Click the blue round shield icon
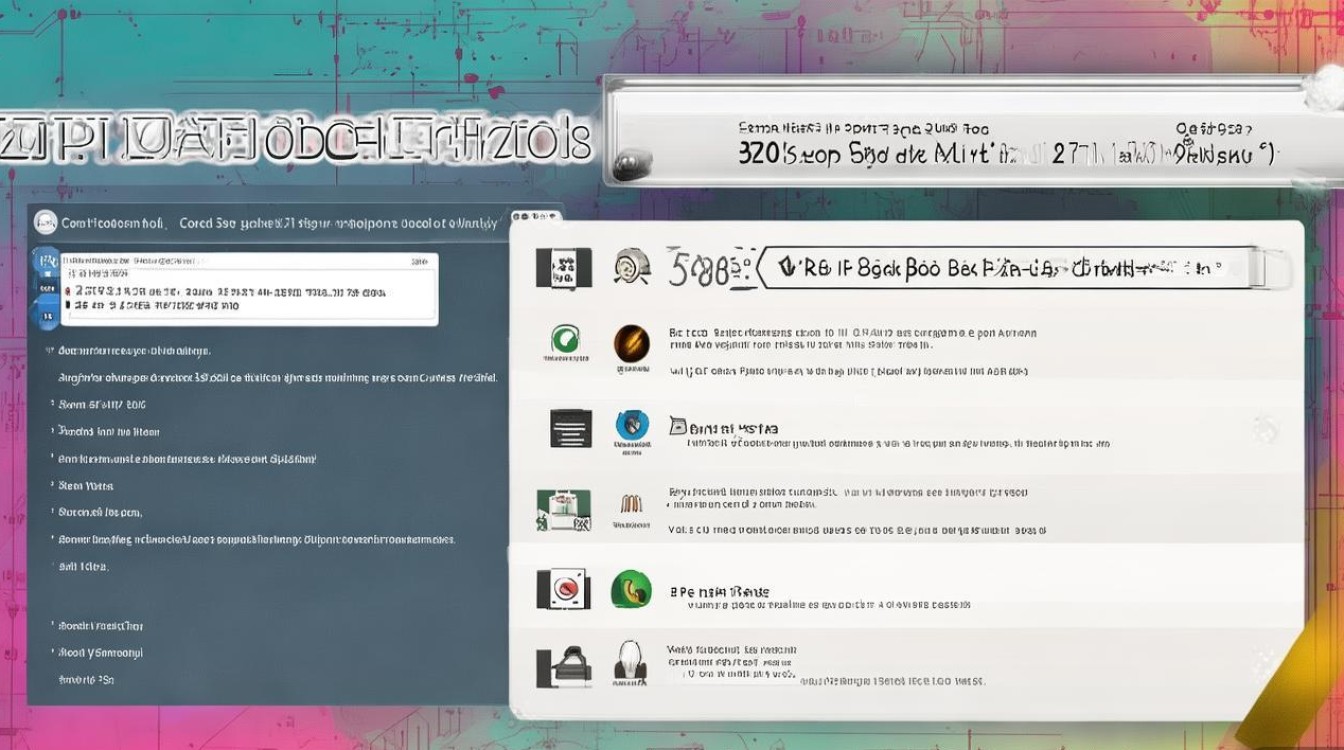Image resolution: width=1344 pixels, height=750 pixels. pos(632,426)
